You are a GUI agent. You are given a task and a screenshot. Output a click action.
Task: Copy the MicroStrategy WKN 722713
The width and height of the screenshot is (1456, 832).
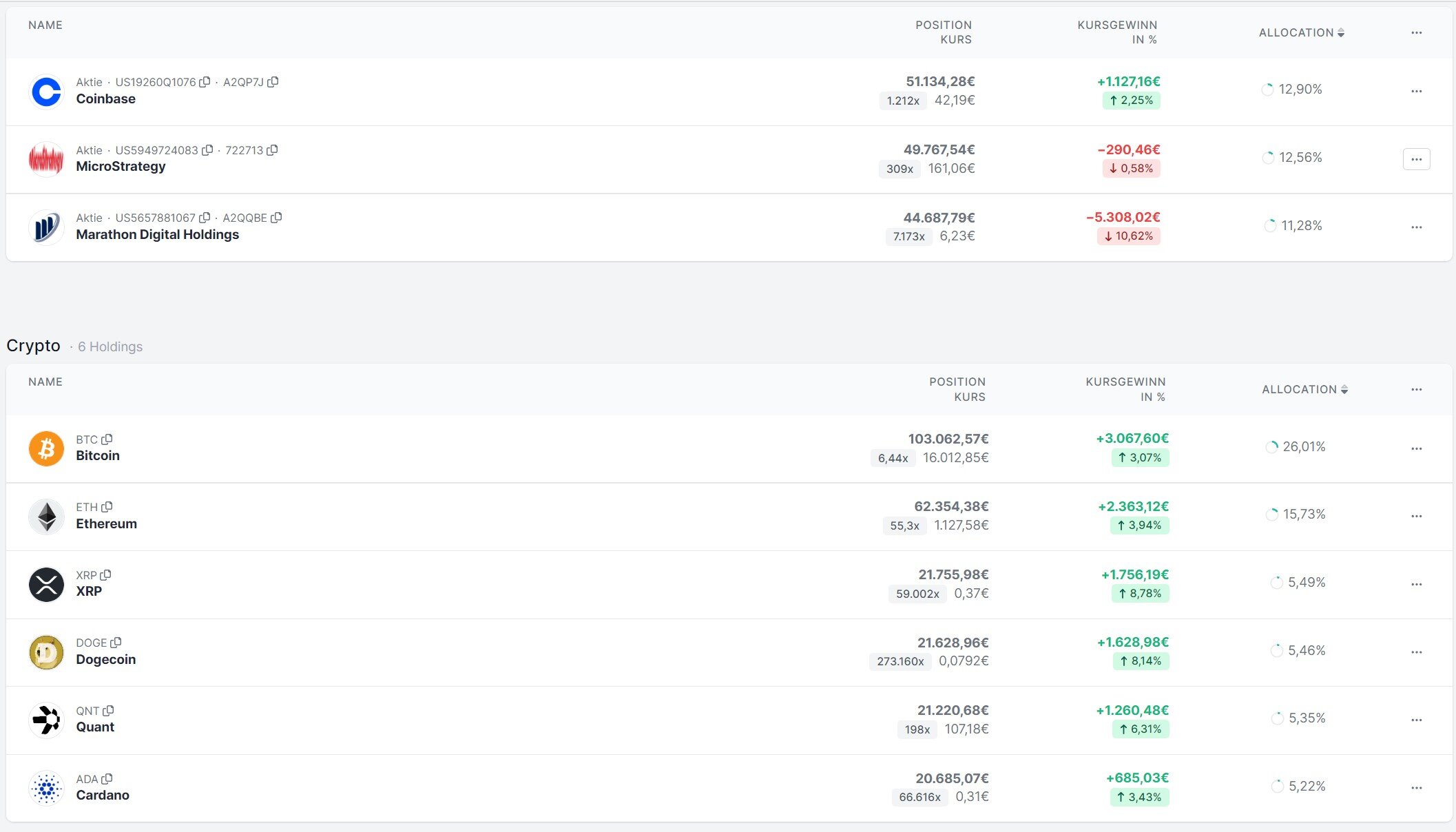click(x=272, y=150)
